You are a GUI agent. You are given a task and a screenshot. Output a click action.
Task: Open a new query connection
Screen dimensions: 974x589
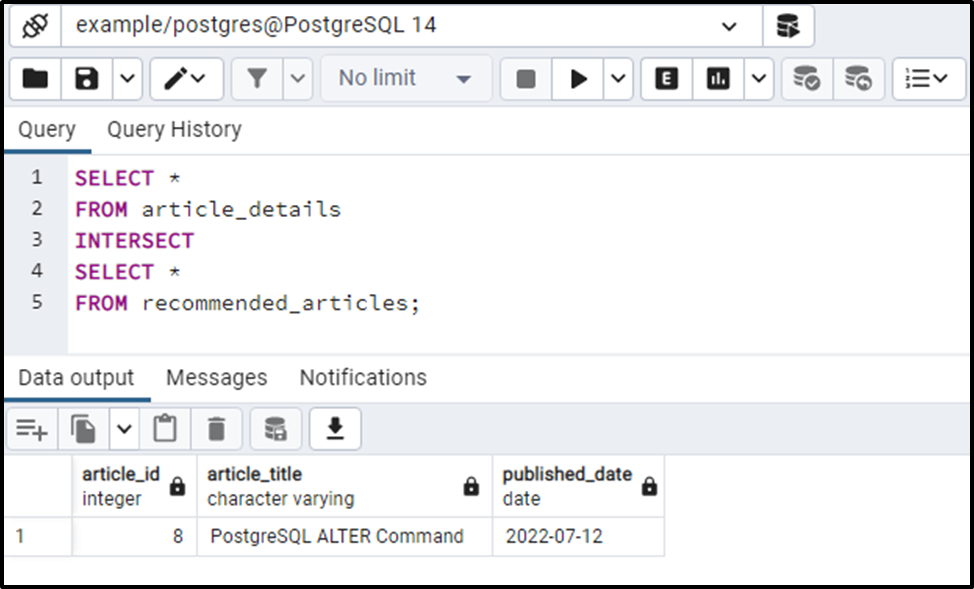click(788, 26)
